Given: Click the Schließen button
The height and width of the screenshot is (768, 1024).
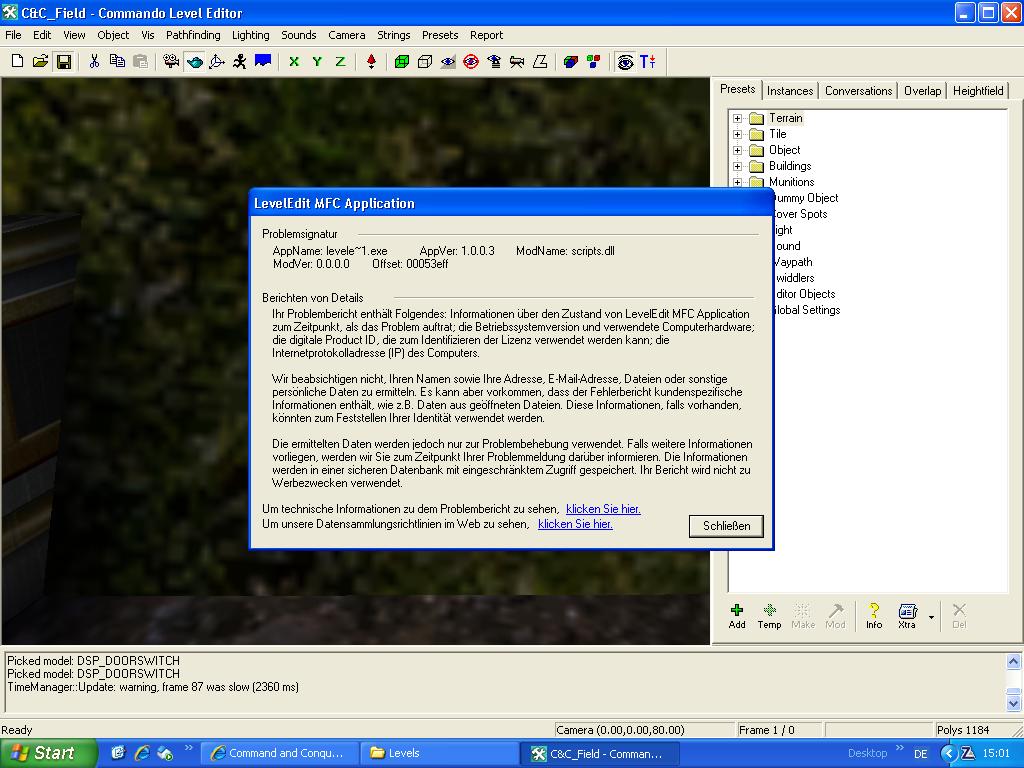Looking at the screenshot, I should coord(726,526).
